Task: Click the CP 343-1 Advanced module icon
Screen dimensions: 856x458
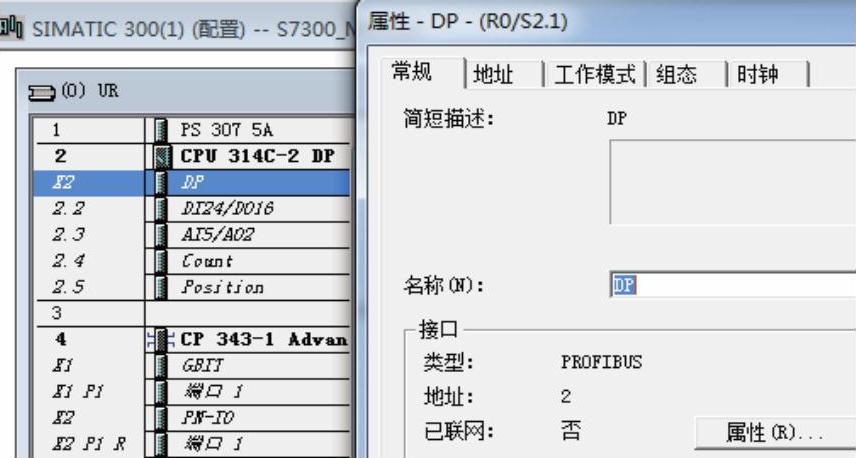Action: (x=160, y=340)
